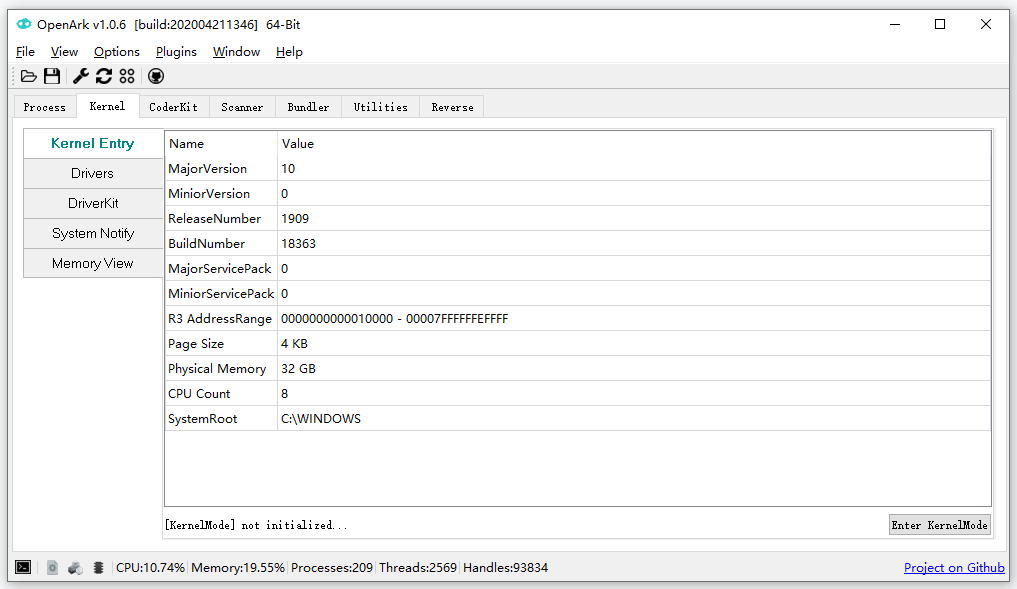Switch to the Process tab
The image size is (1017, 589).
coord(45,107)
